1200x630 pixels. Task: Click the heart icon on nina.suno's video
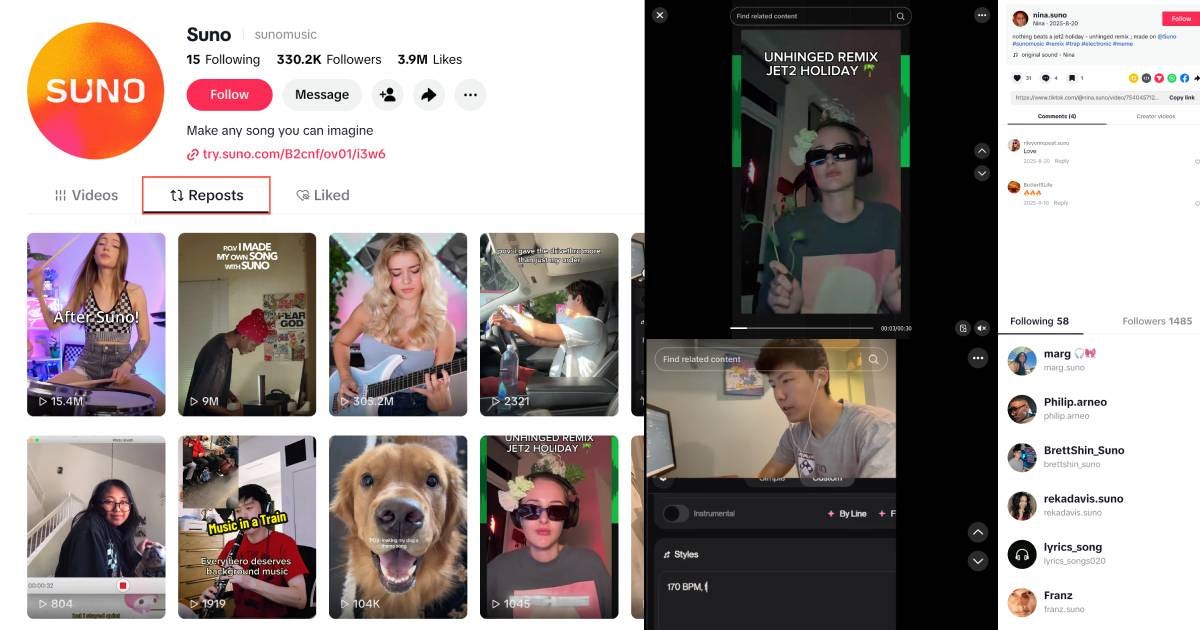(x=1017, y=77)
